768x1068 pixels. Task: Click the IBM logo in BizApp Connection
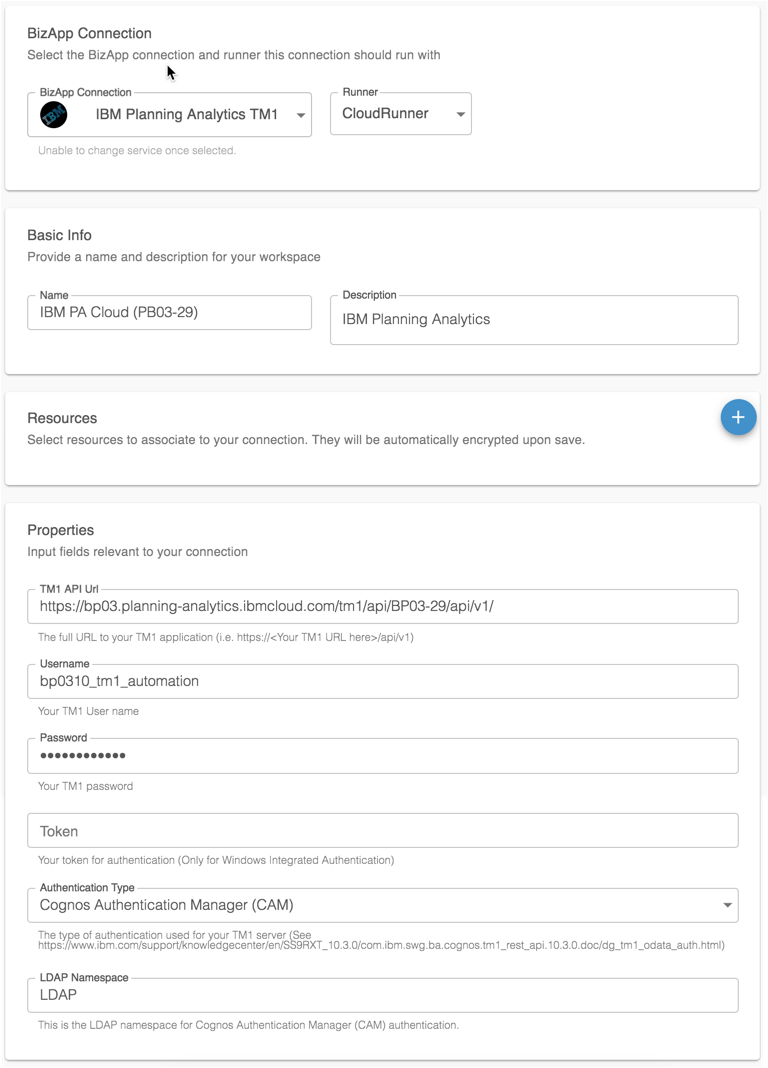pyautogui.click(x=54, y=114)
